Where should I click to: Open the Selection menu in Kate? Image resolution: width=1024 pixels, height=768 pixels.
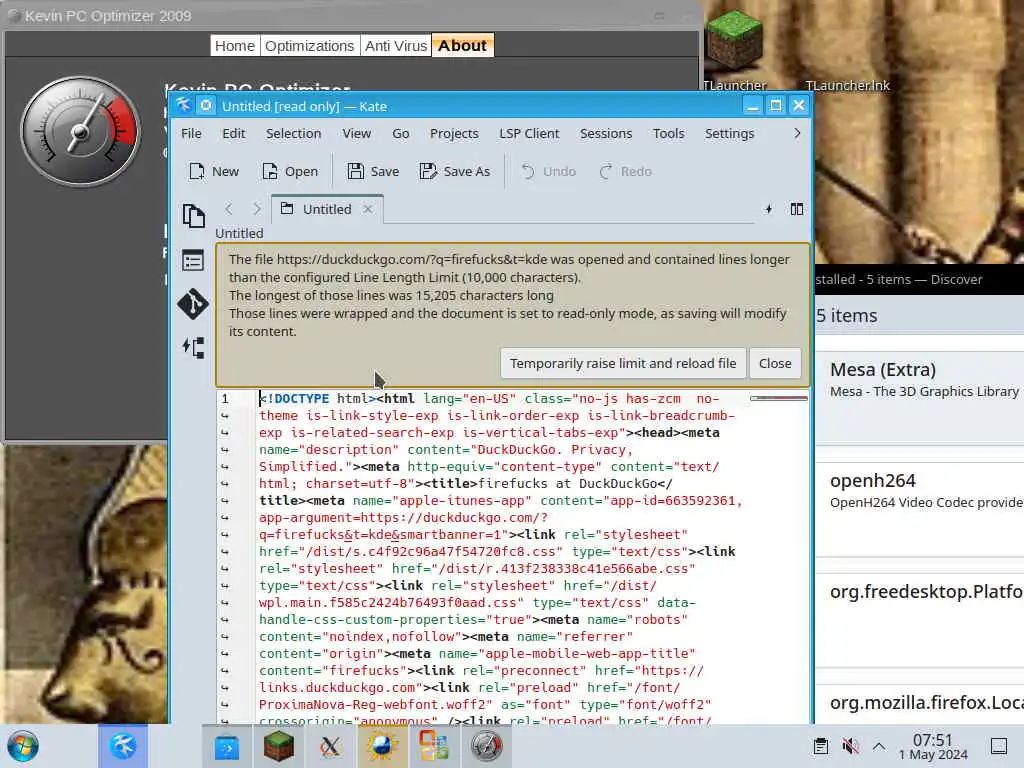pos(293,133)
